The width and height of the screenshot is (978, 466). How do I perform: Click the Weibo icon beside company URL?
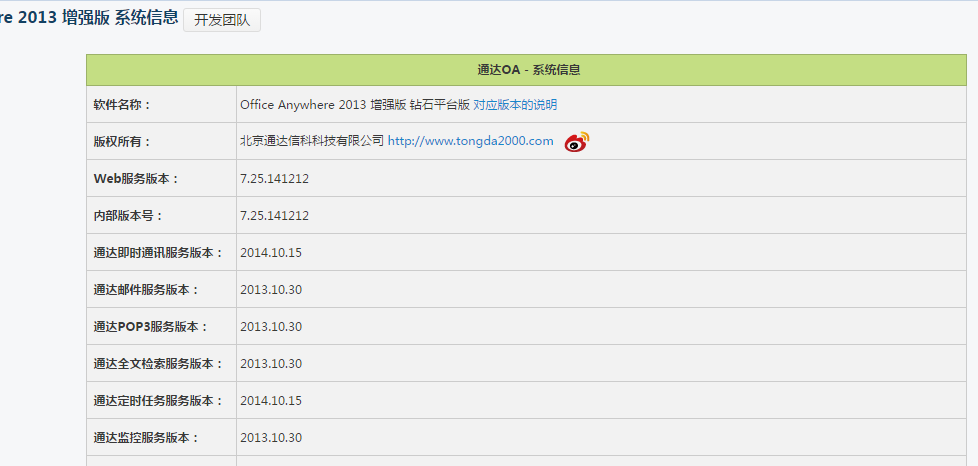tap(577, 142)
